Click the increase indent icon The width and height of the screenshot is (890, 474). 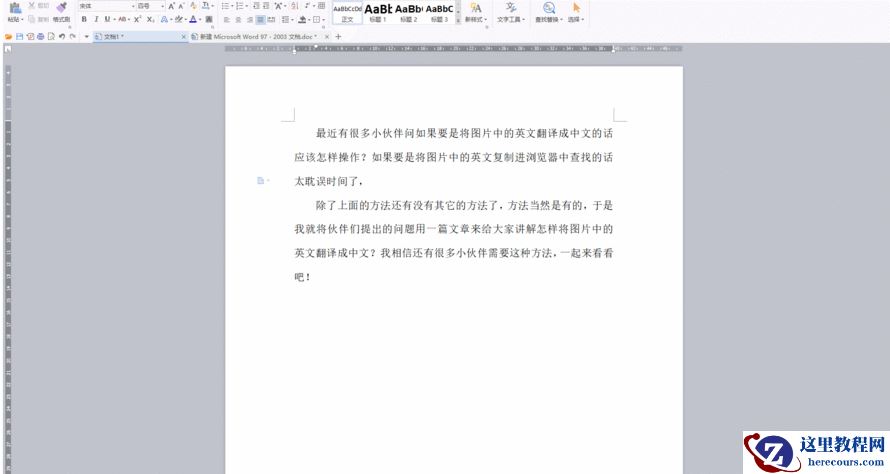[x=266, y=6]
